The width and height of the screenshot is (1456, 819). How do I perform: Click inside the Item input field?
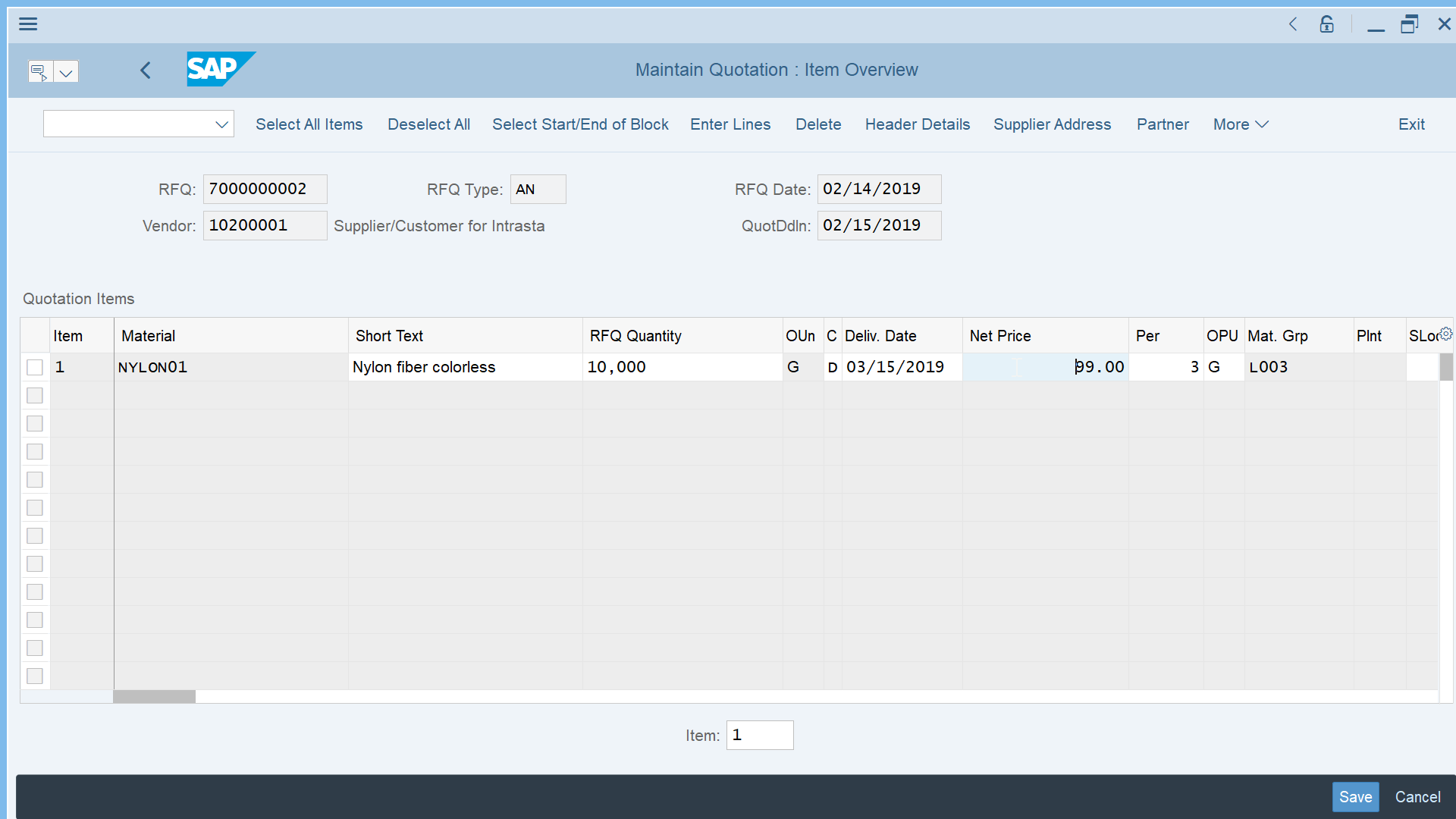tap(759, 735)
